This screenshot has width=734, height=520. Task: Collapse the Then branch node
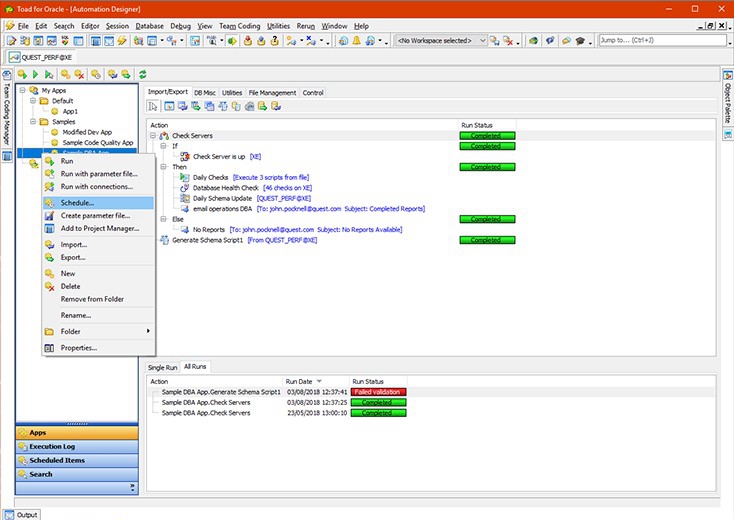(163, 167)
